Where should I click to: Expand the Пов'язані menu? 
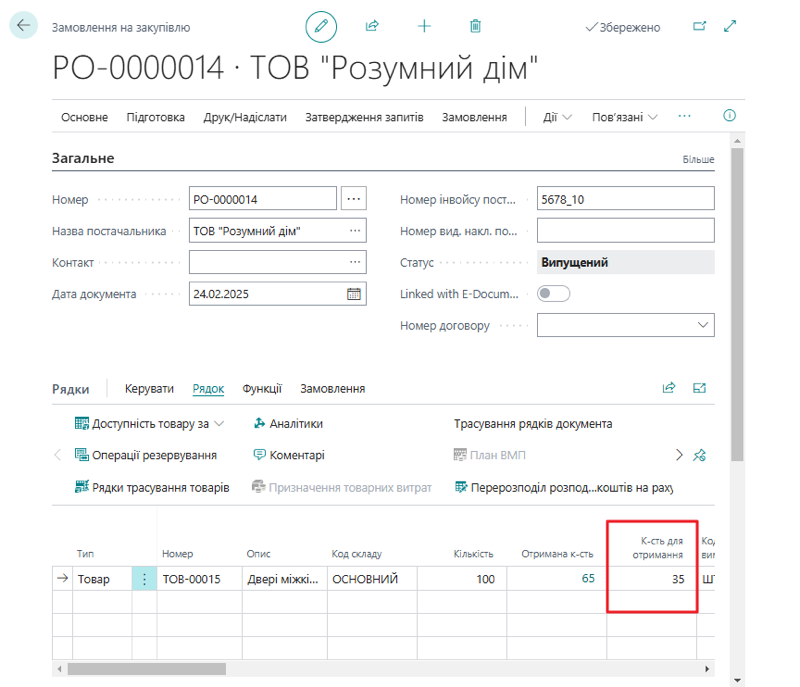pos(625,117)
